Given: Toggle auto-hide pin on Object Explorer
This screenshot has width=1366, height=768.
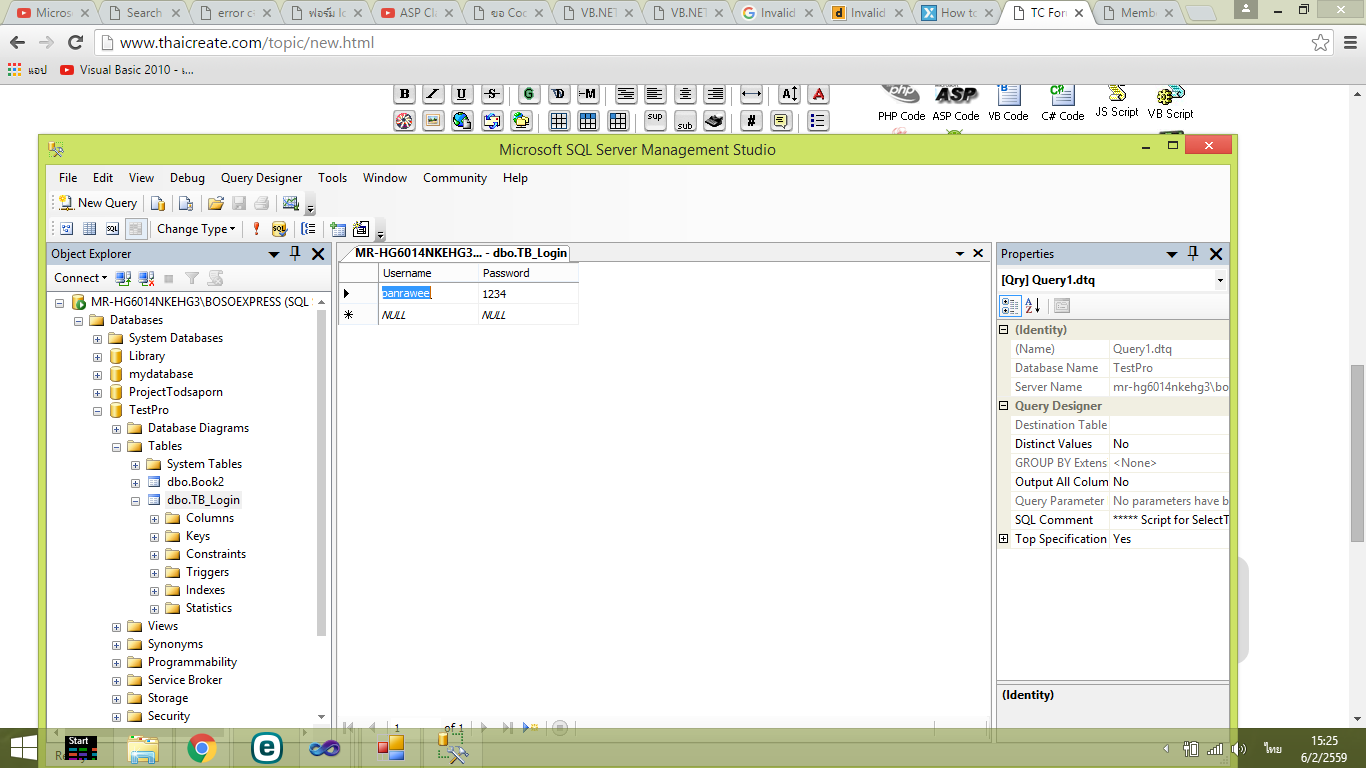Looking at the screenshot, I should (x=295, y=254).
